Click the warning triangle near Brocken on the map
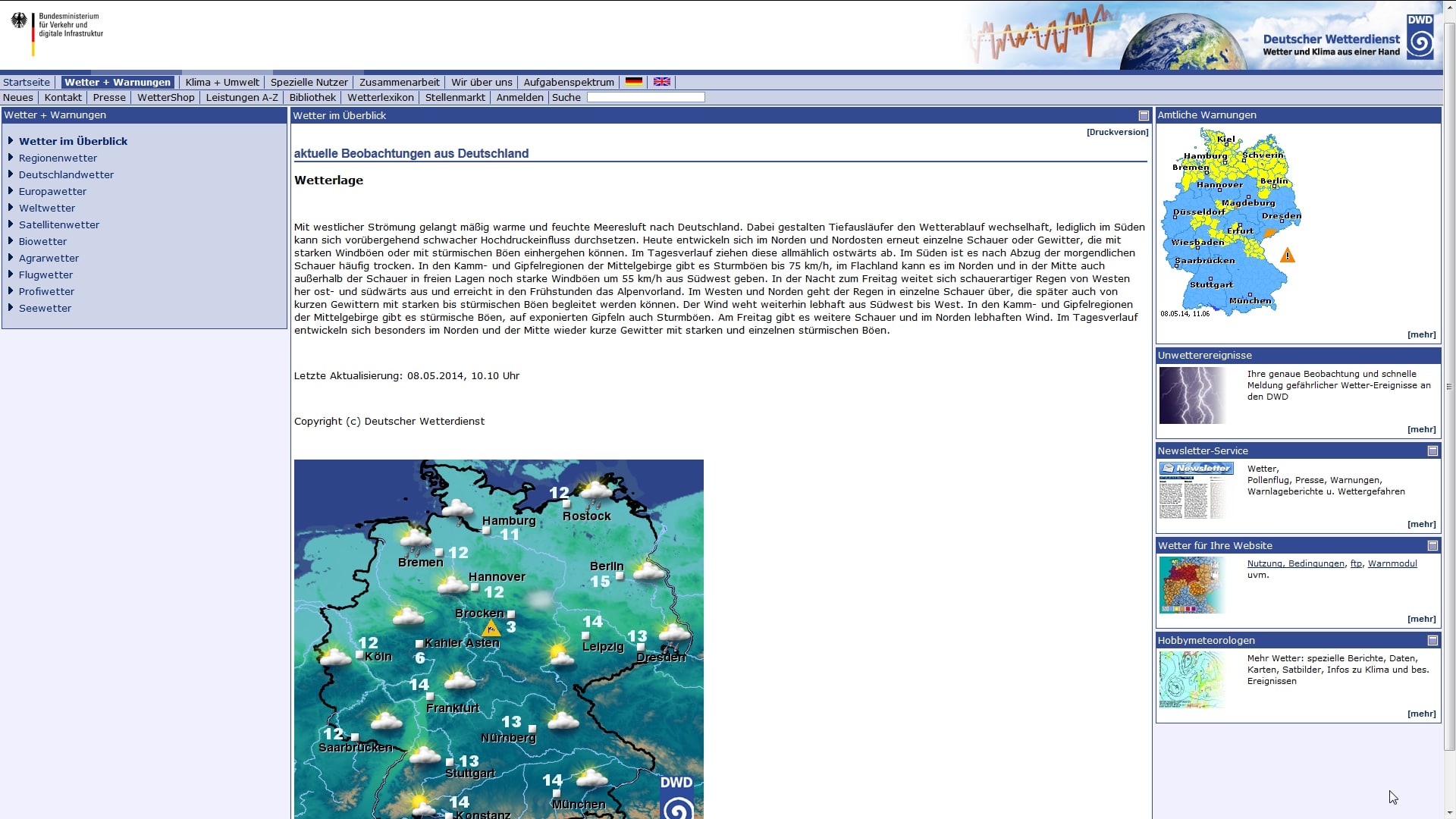Viewport: 1456px width, 819px height. 491,629
